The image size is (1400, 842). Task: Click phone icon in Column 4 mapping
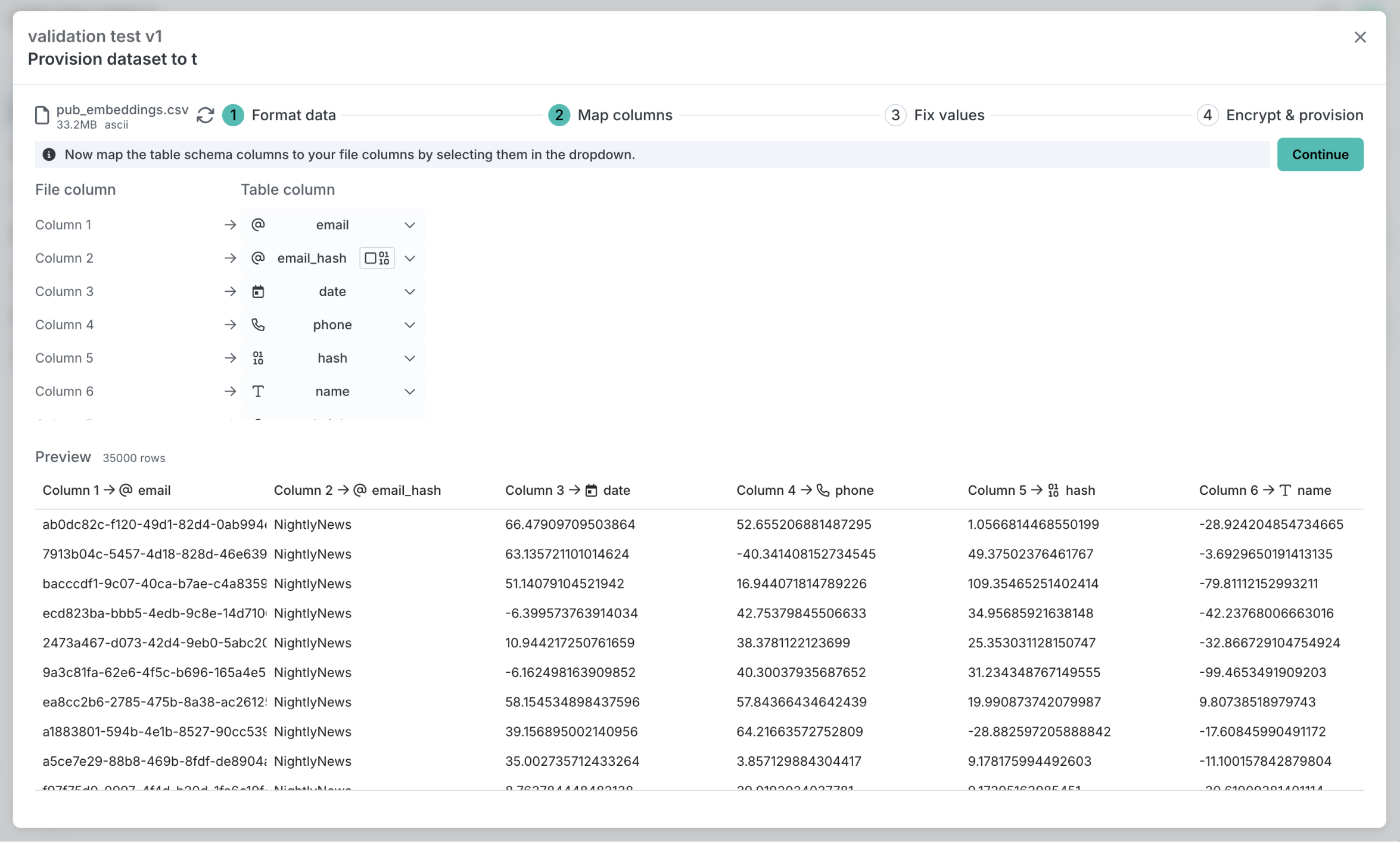pos(258,325)
